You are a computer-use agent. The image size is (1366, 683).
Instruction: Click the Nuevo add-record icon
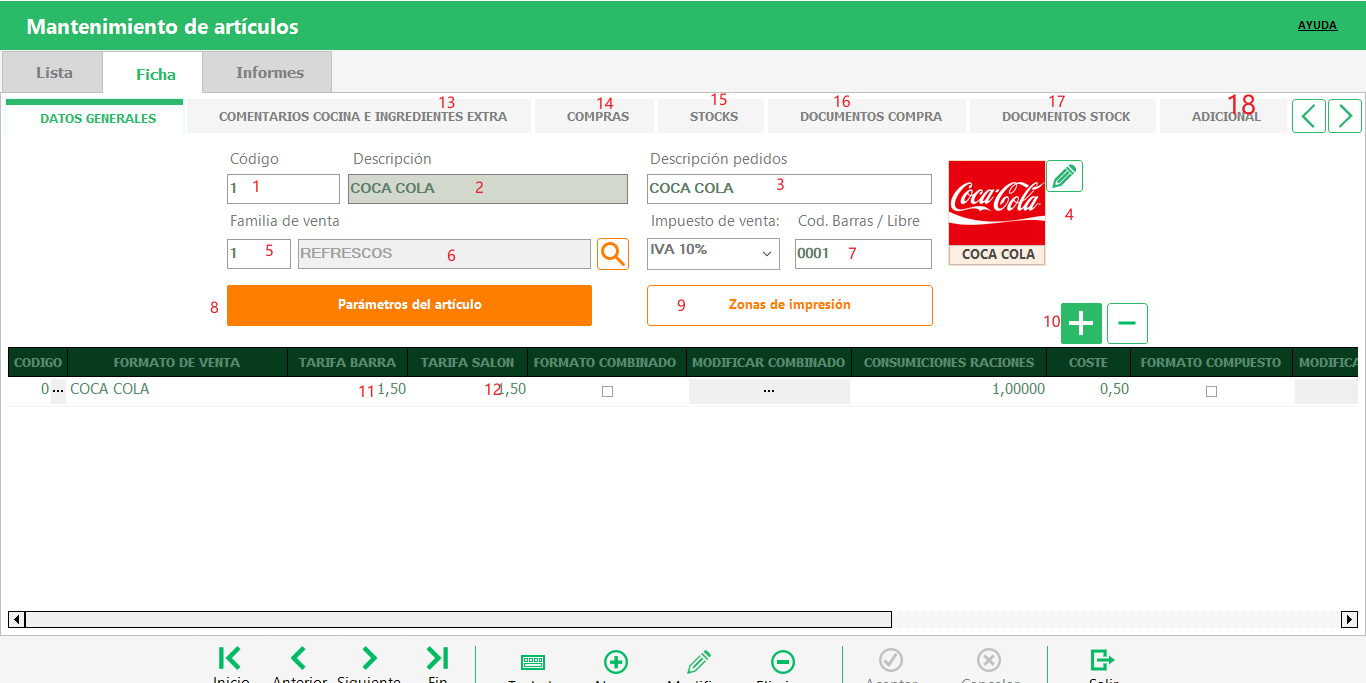[x=616, y=662]
